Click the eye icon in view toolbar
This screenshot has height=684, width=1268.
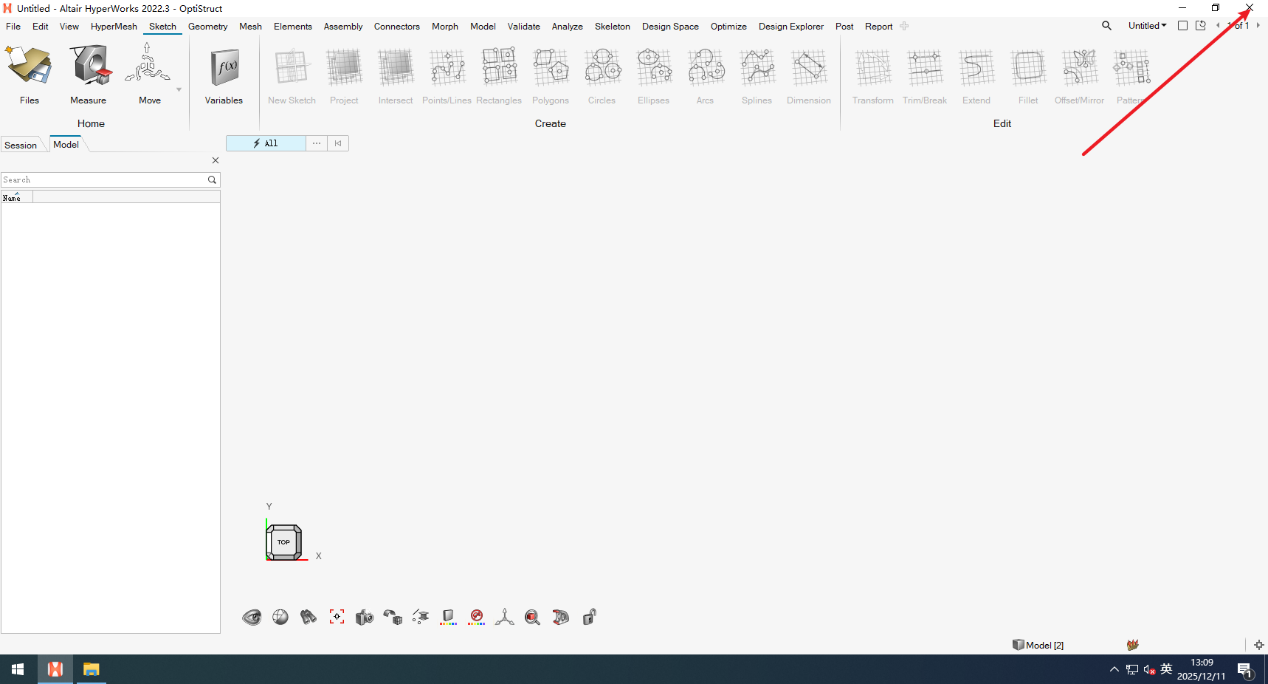pyautogui.click(x=252, y=617)
